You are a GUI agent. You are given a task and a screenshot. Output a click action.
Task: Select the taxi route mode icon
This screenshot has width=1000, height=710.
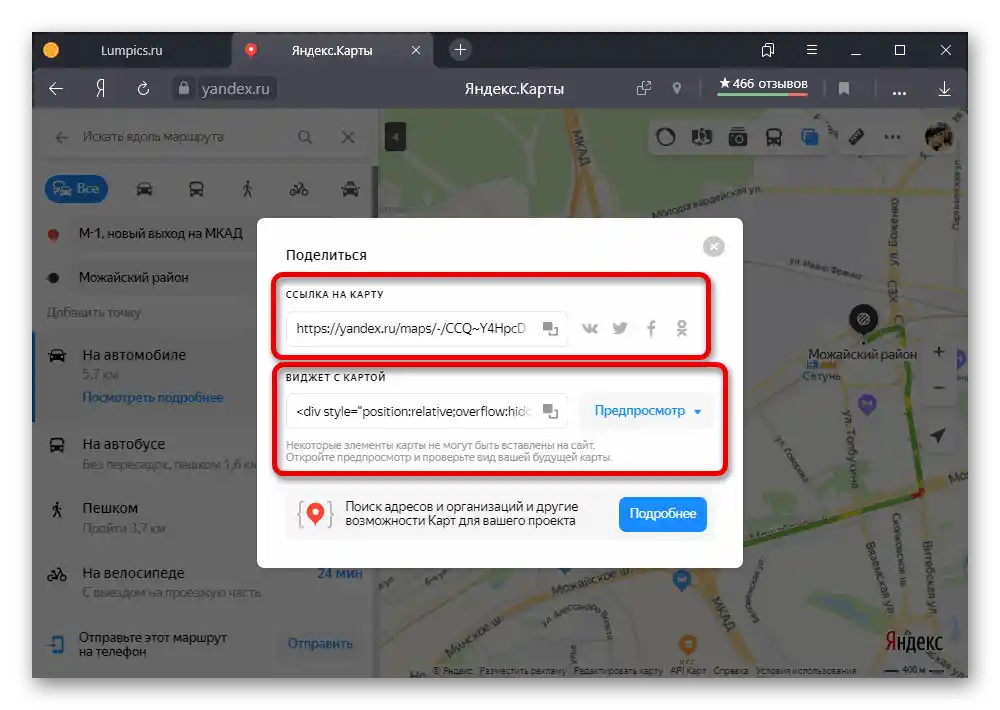(x=350, y=189)
